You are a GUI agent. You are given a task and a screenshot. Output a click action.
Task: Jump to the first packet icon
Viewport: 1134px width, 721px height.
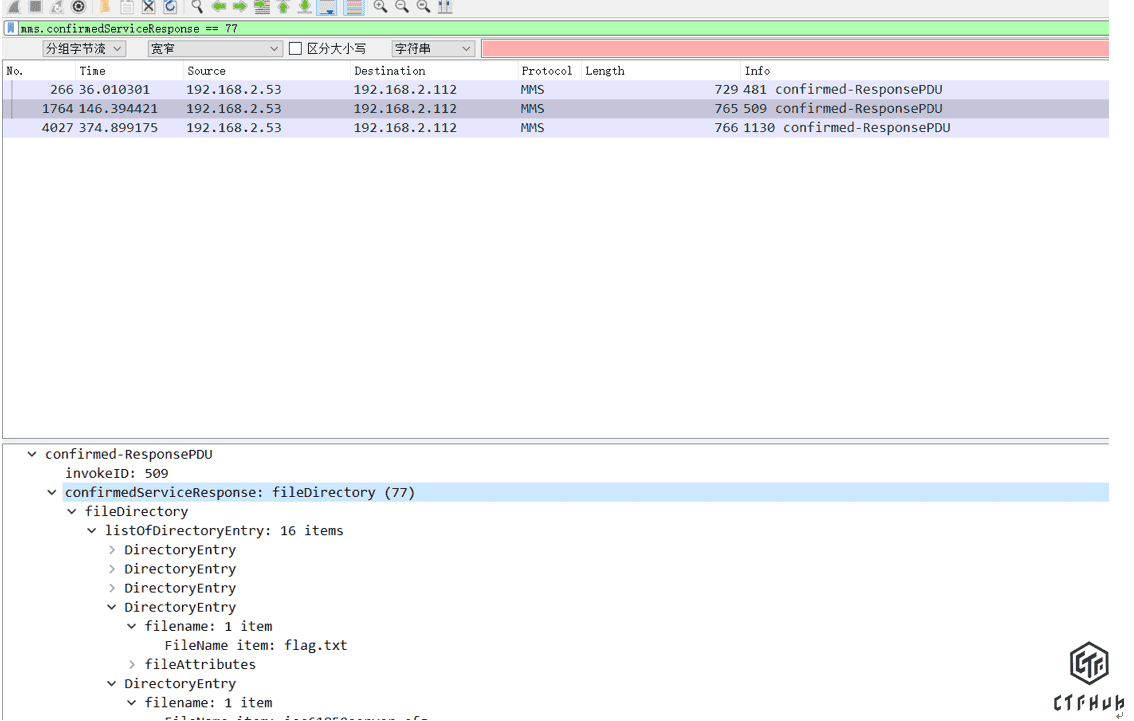pos(283,7)
